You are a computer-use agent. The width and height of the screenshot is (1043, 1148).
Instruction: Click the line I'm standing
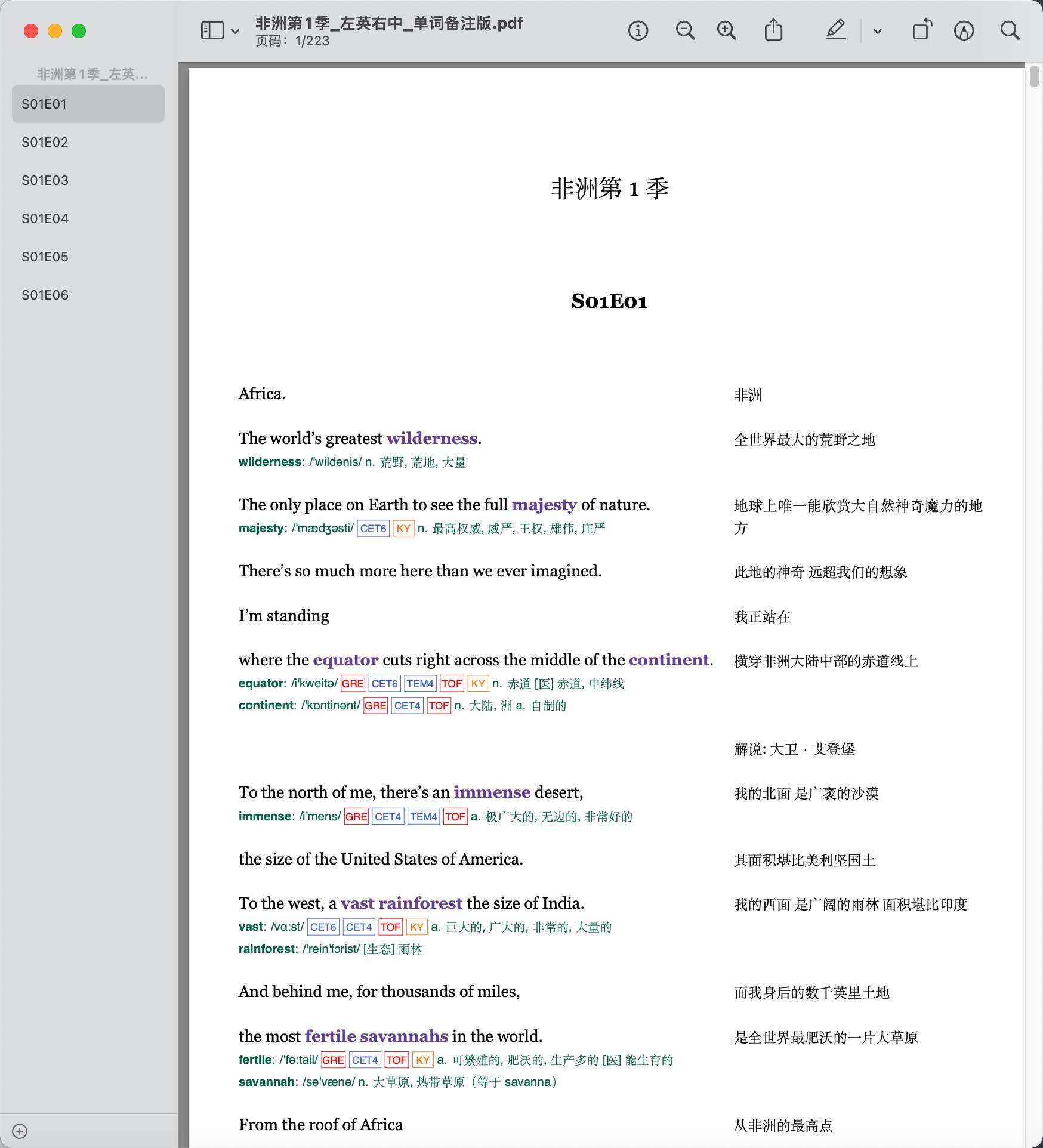click(x=284, y=616)
